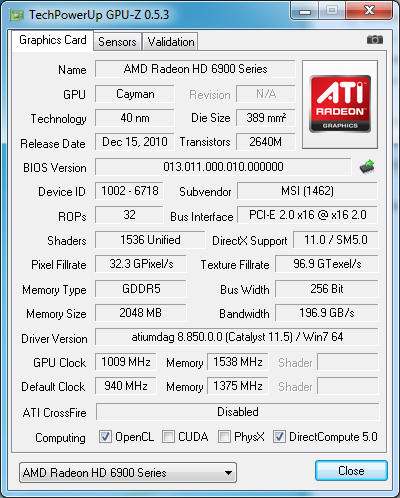Toggle the PhysX checkbox

(x=224, y=436)
